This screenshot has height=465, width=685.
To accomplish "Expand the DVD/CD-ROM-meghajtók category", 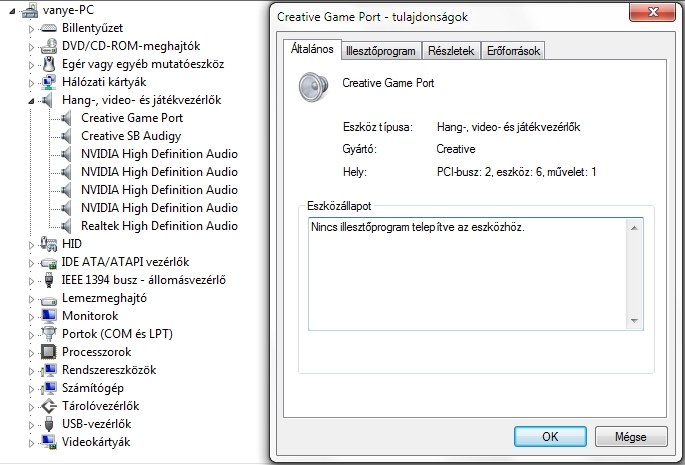I will pyautogui.click(x=31, y=47).
